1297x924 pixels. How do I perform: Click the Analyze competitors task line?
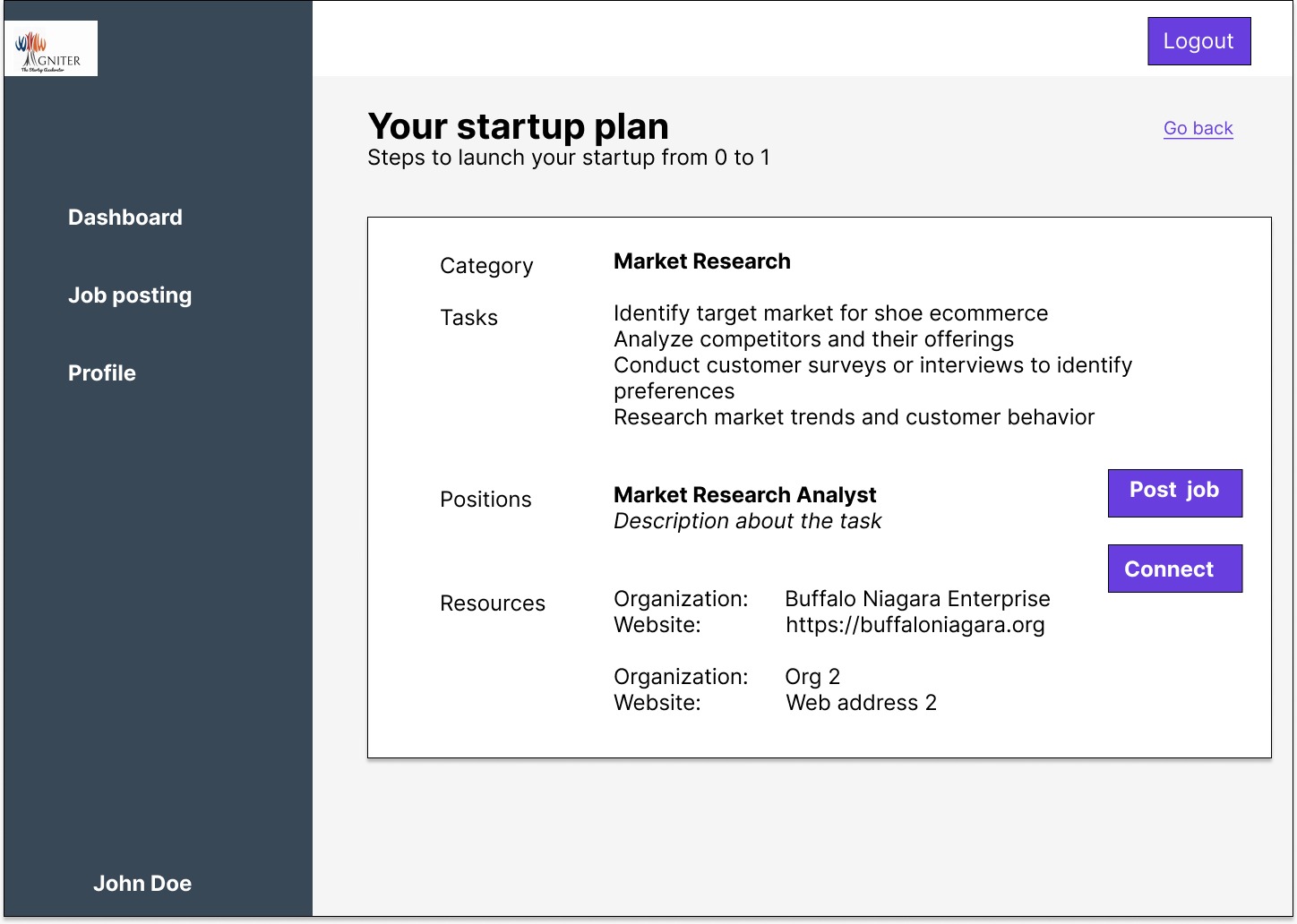[813, 339]
